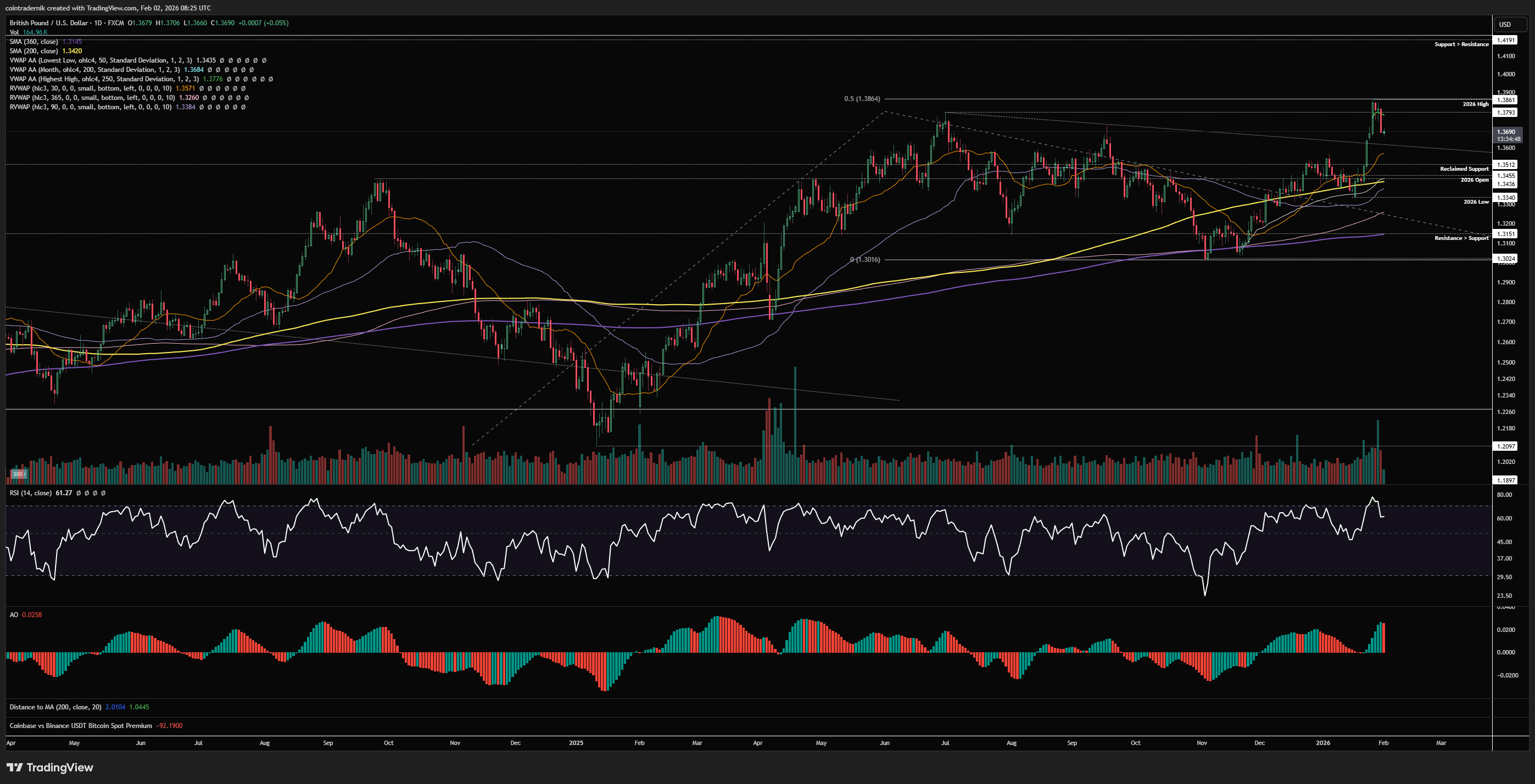Open the USD currency selector
1535x784 pixels.
tap(1505, 24)
